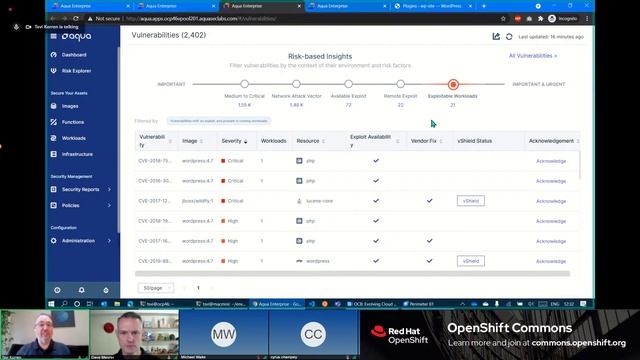Open the browser extensions puzzle icon
640x360 pixels.
(540, 18)
